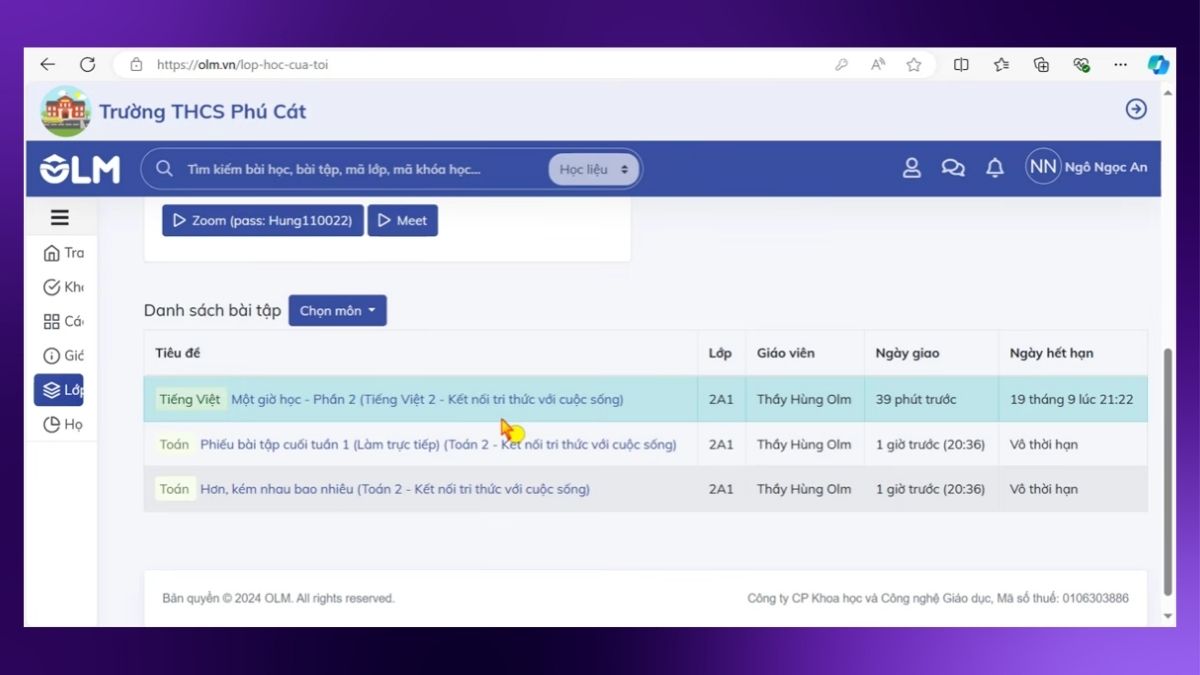Screen dimensions: 1200x675
Task: Add this page to favorites with the star
Action: (x=914, y=64)
